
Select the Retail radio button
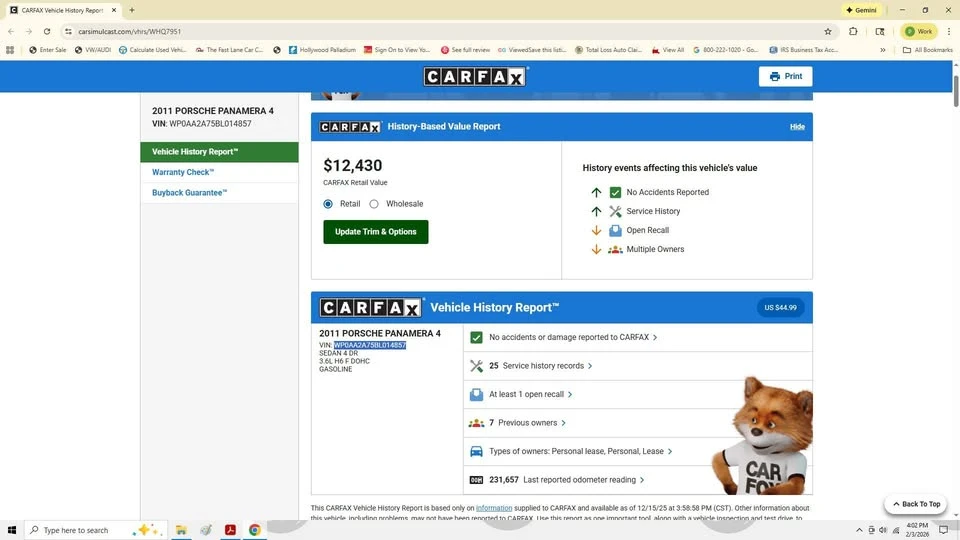pos(328,204)
